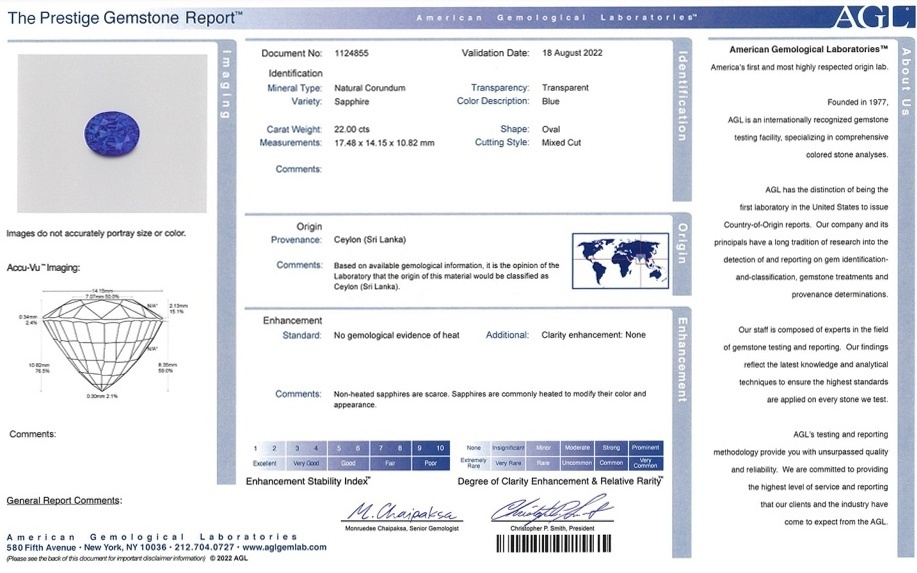Click the General Report Comments heading

(x=64, y=500)
